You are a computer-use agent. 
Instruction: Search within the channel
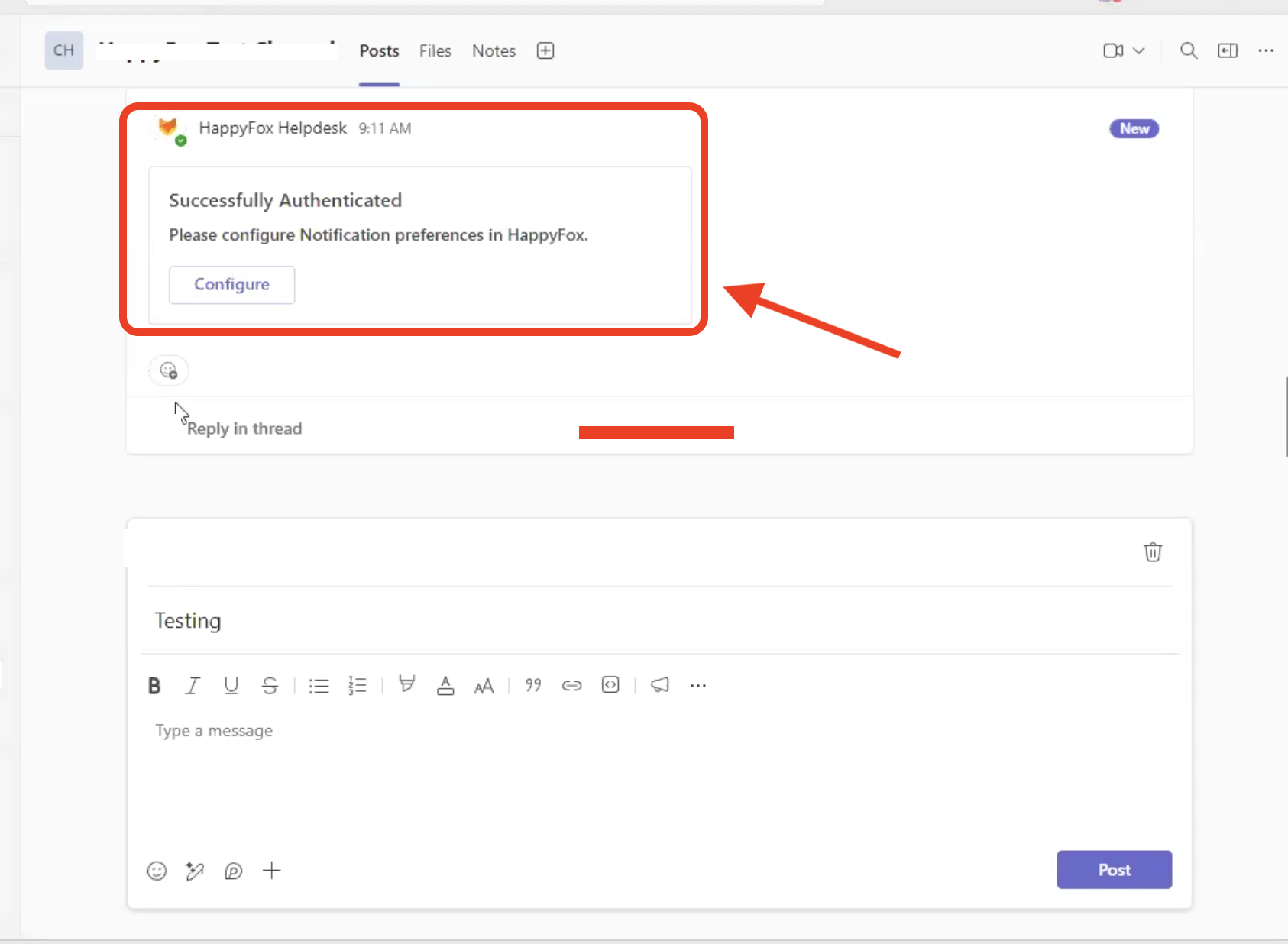1189,50
